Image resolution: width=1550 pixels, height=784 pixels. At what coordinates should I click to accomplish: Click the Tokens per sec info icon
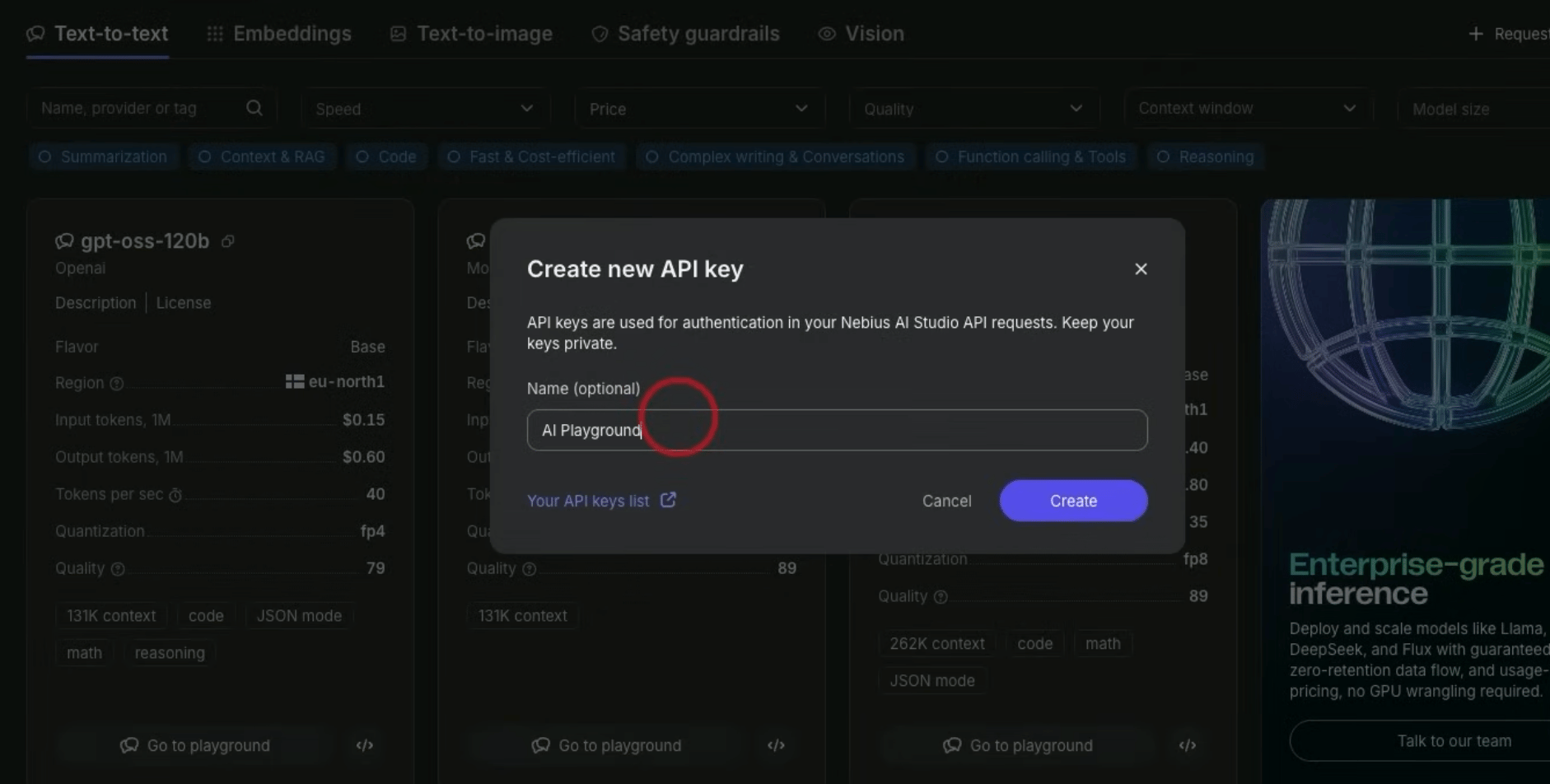(175, 495)
